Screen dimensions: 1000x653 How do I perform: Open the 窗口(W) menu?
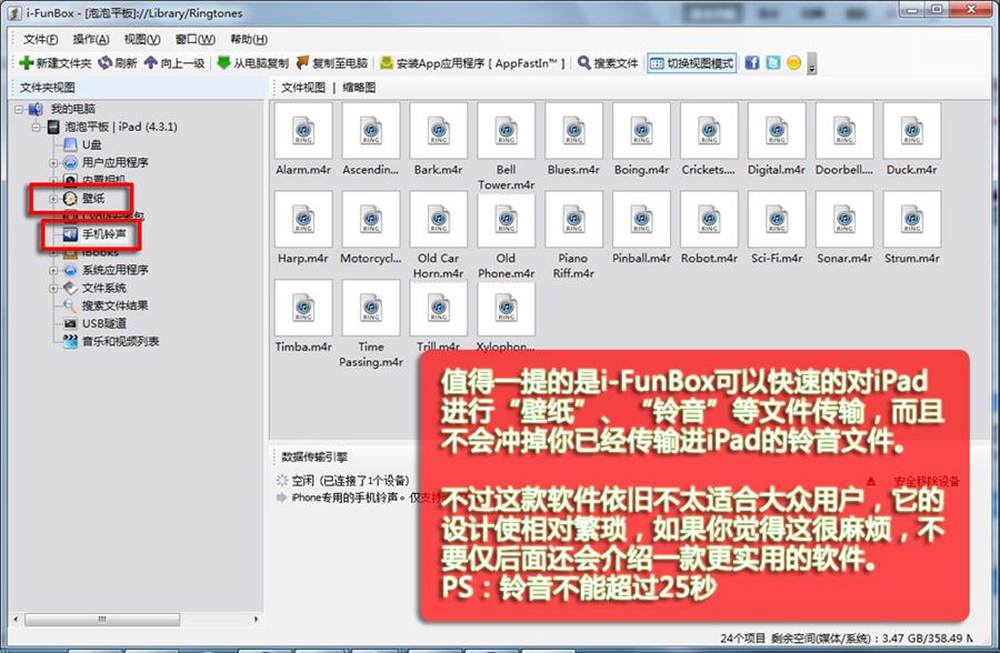[x=195, y=40]
